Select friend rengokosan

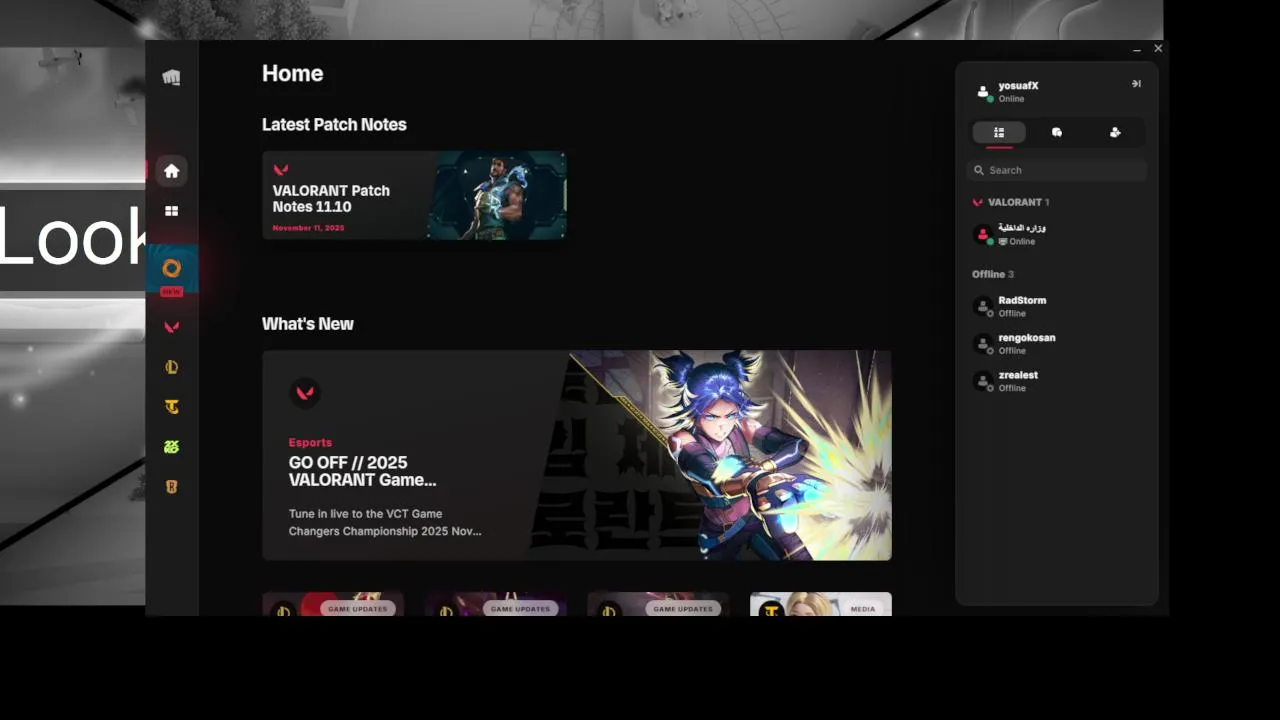click(x=1057, y=344)
